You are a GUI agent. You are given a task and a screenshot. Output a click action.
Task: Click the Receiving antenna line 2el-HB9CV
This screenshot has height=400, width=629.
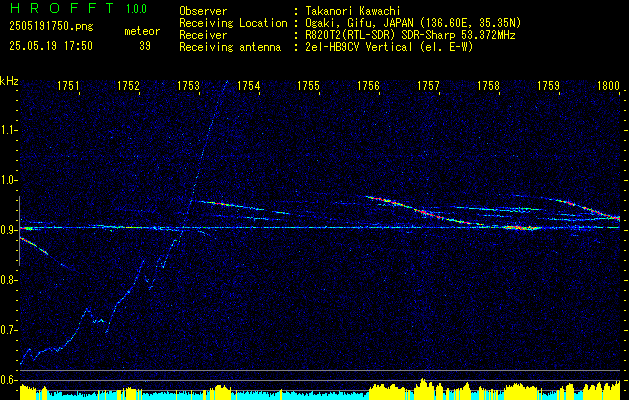coord(326,47)
